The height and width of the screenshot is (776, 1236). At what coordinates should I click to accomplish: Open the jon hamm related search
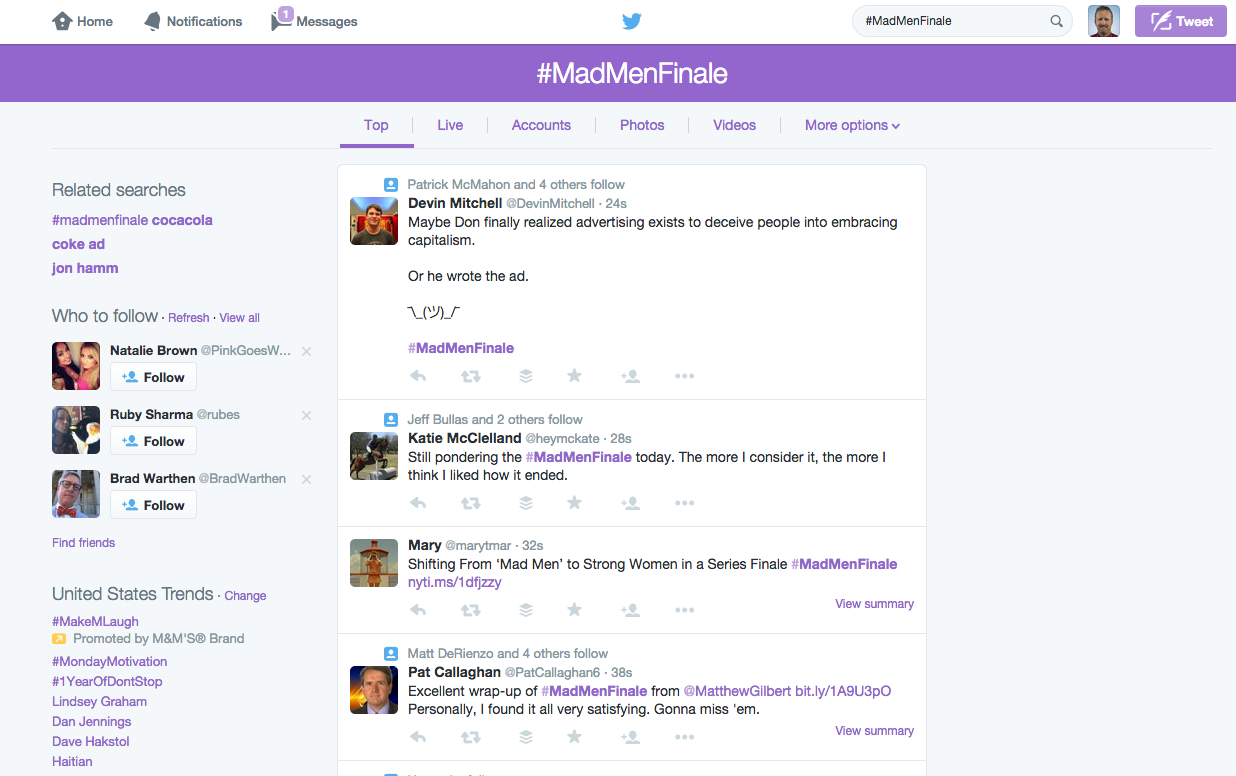85,268
